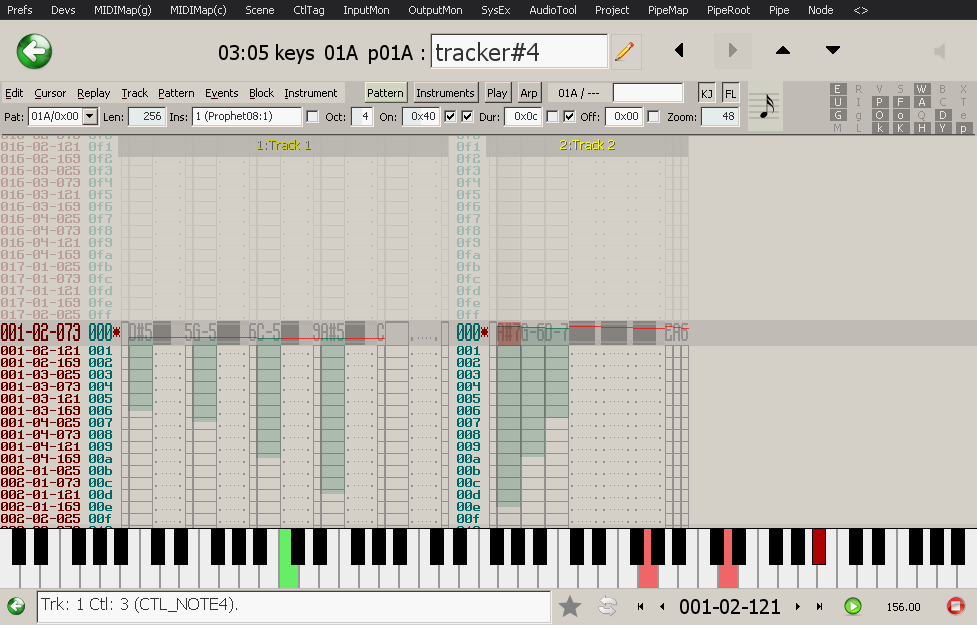
Task: Click the gray star favorite icon
Action: click(x=570, y=606)
